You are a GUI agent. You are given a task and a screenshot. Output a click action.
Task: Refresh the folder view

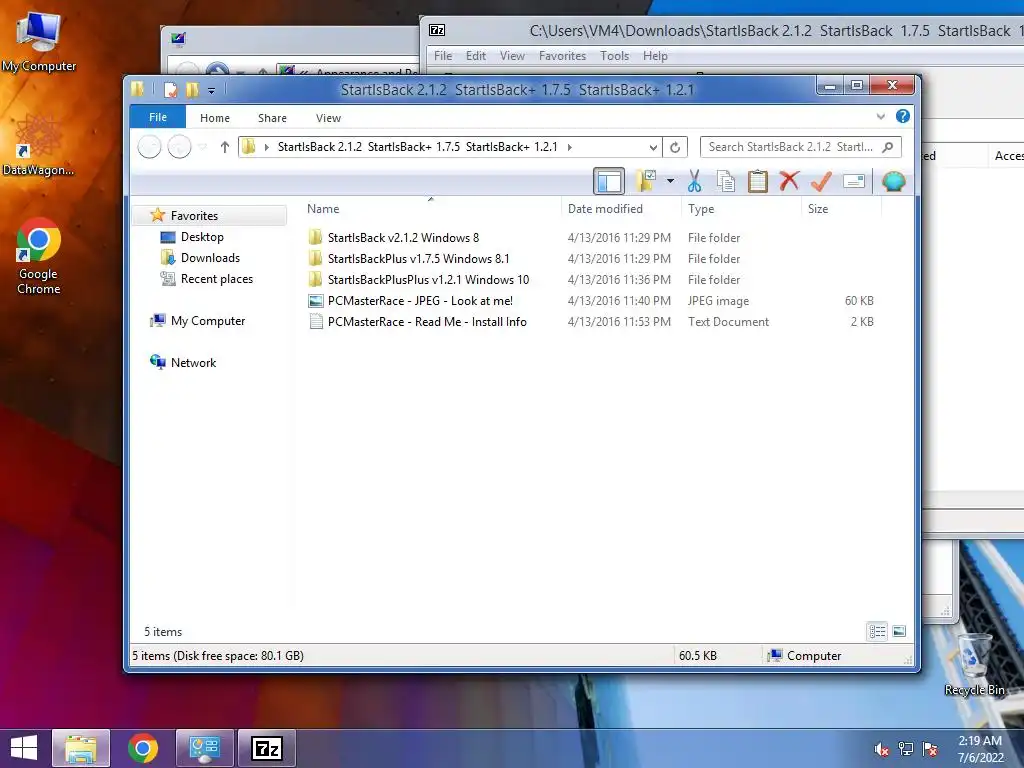click(x=675, y=148)
